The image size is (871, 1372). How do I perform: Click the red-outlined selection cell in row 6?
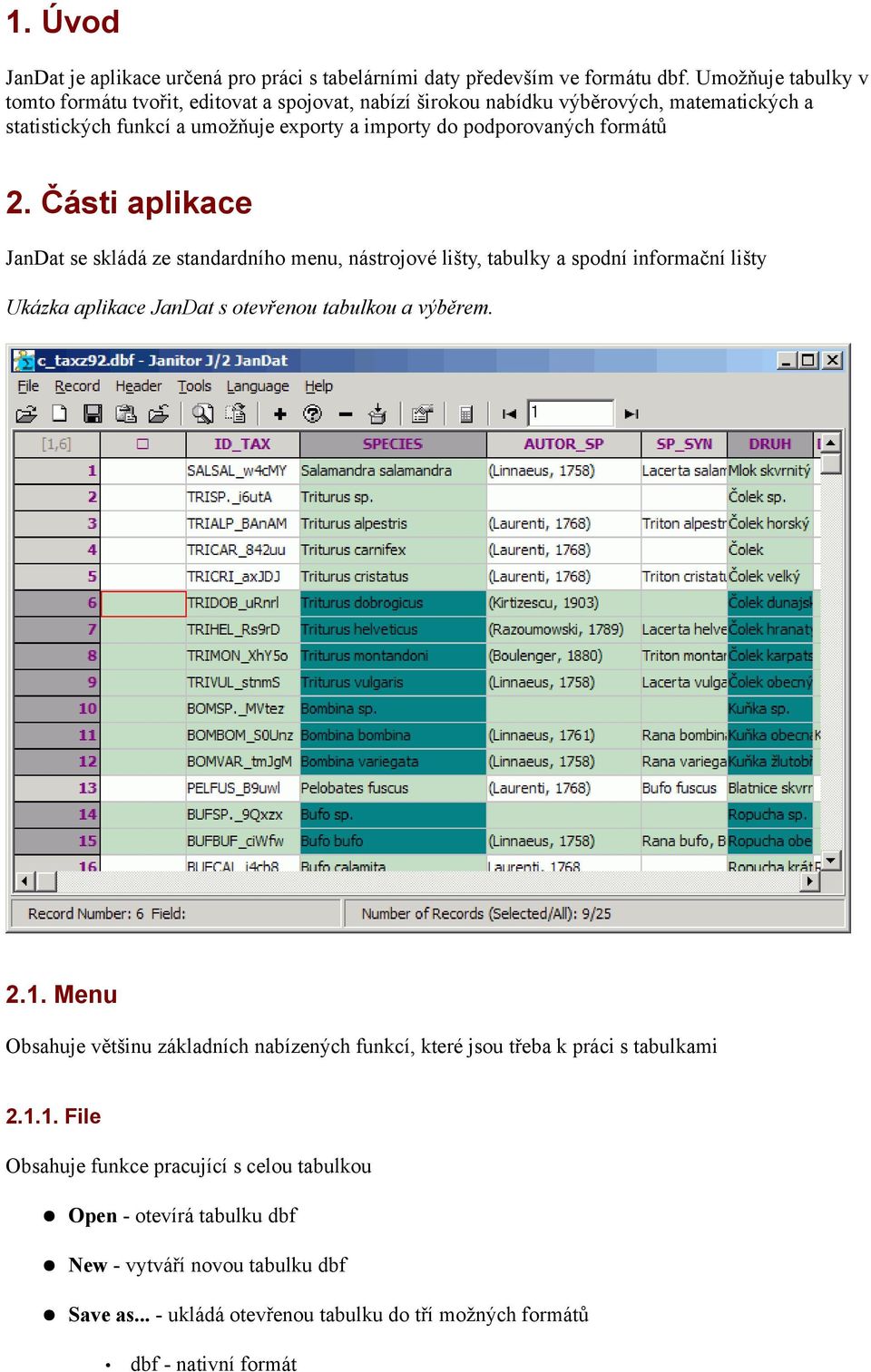(143, 603)
